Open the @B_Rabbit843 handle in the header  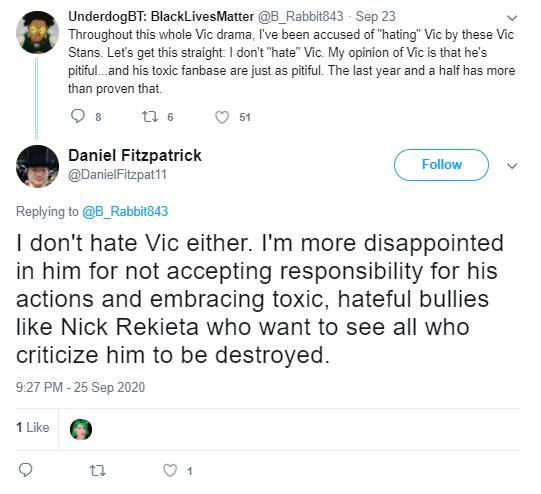click(x=301, y=17)
